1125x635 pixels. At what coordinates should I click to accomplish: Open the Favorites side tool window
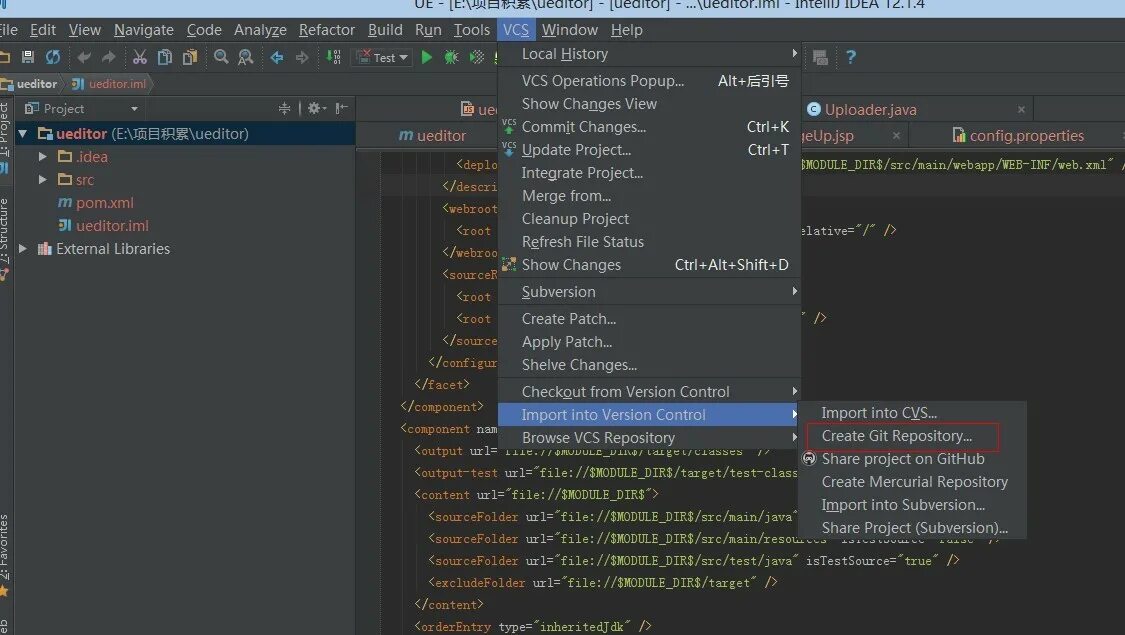point(4,554)
